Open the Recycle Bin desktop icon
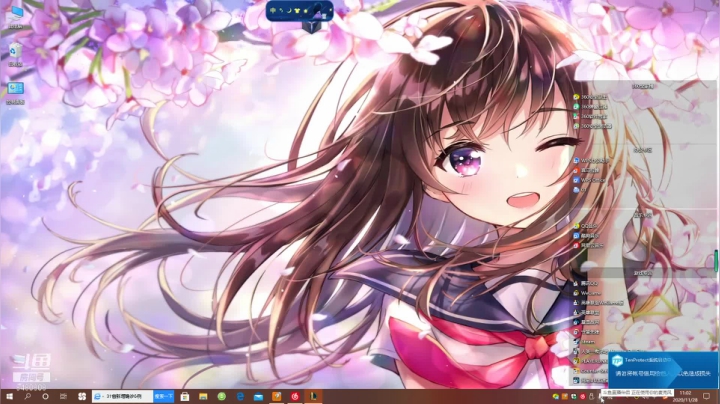720x404 pixels. pos(15,55)
